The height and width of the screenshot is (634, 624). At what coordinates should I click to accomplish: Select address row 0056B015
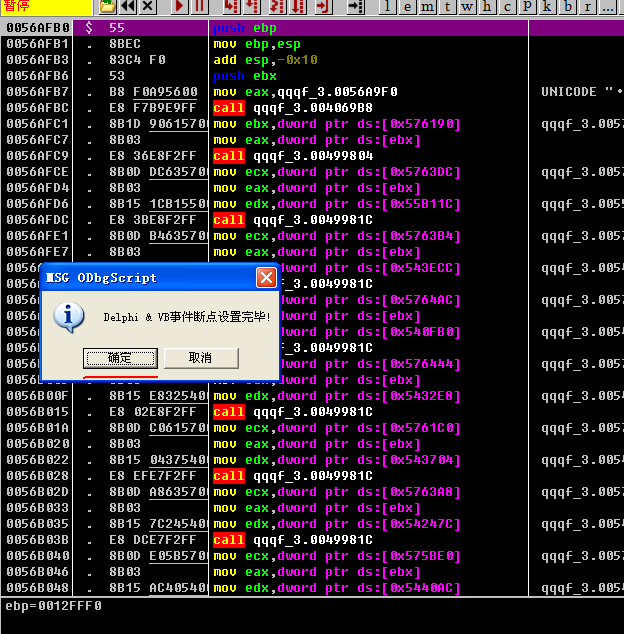[x=37, y=412]
